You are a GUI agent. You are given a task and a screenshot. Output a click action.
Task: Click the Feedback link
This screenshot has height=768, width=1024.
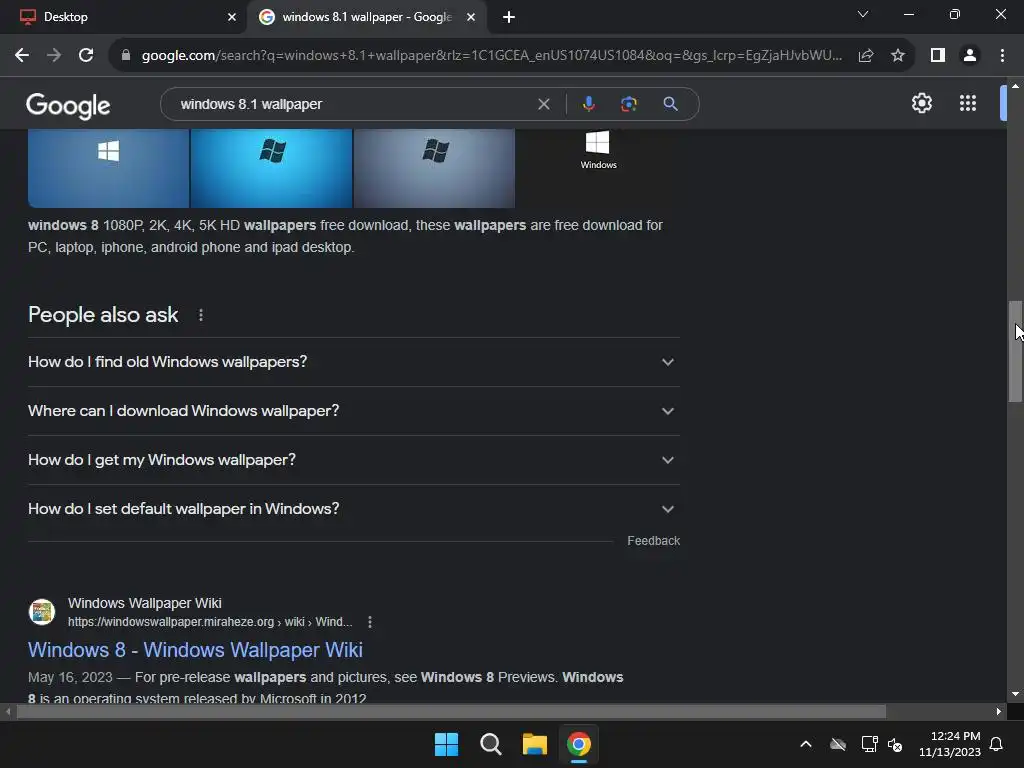point(654,541)
